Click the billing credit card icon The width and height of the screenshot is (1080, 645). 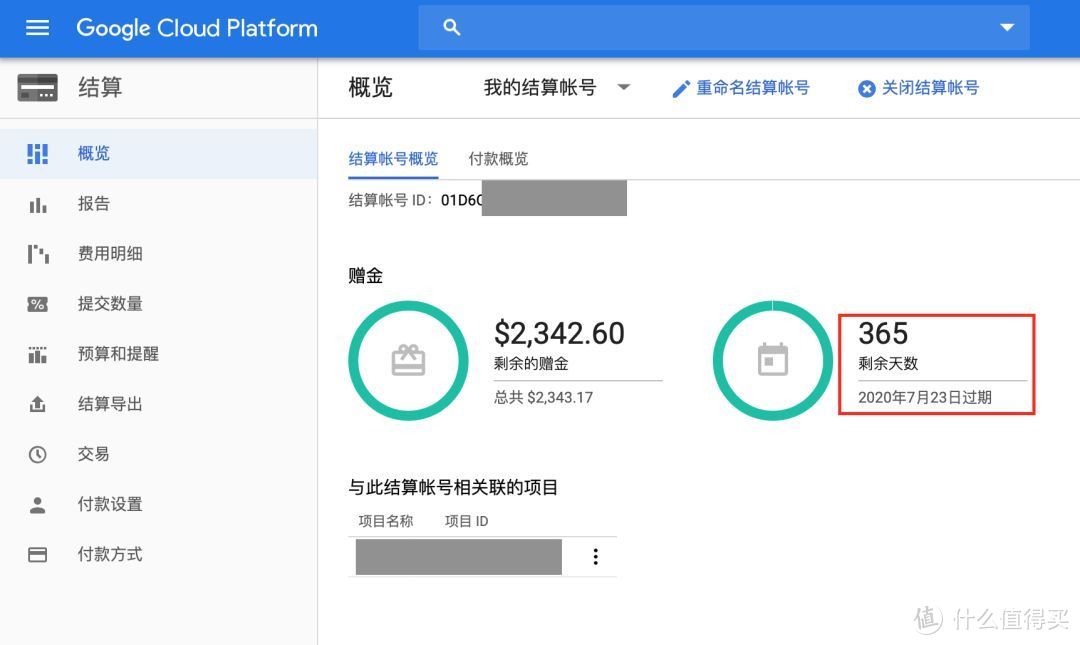click(37, 88)
